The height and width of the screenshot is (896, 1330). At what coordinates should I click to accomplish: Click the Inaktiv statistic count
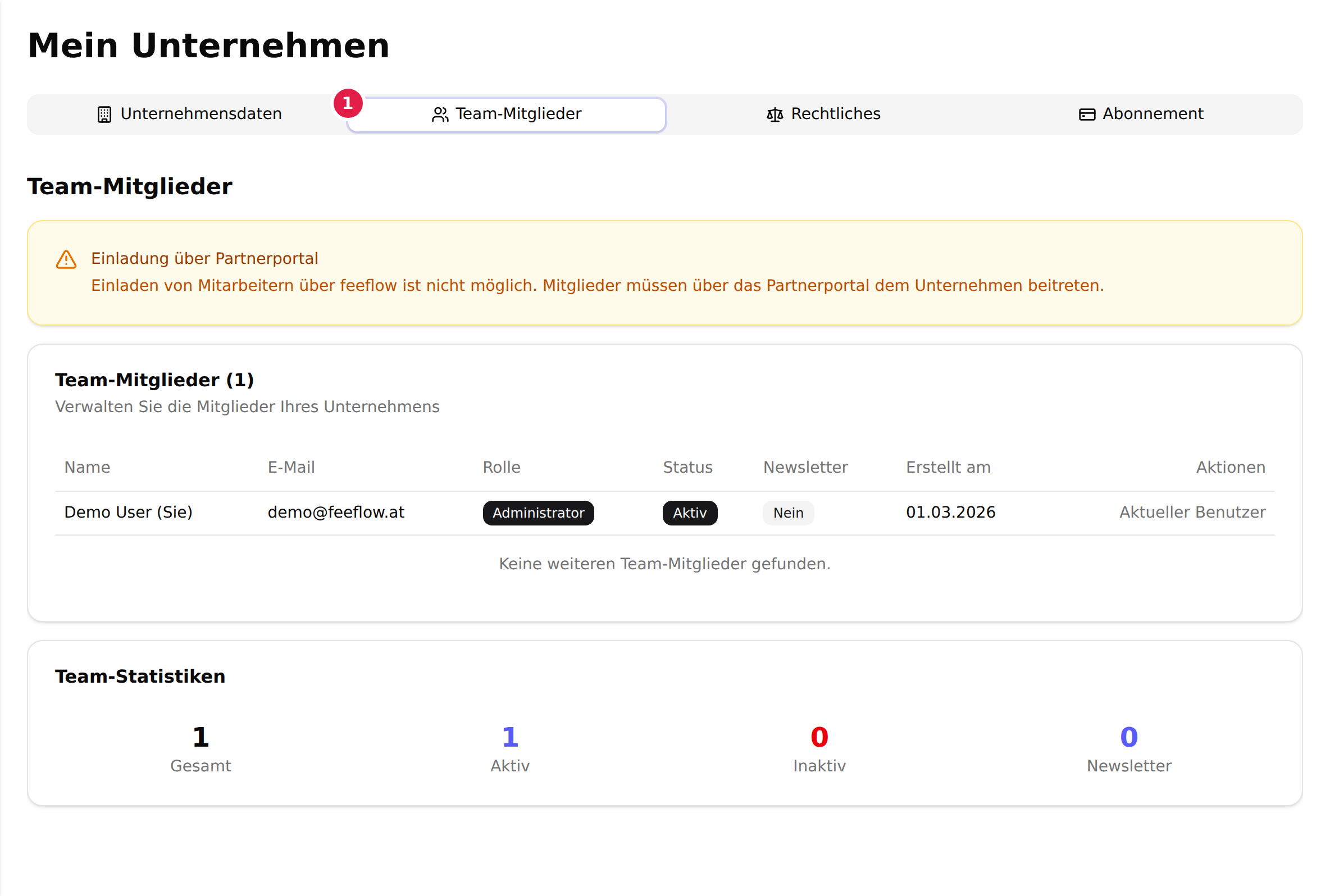819,737
